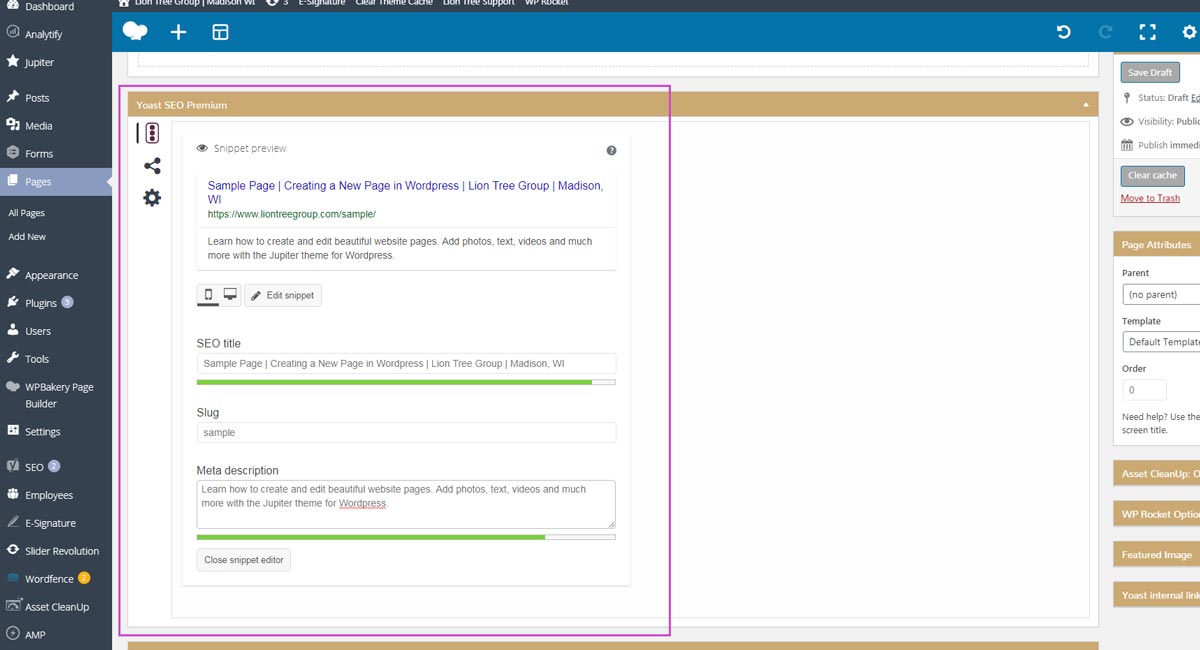1200x650 pixels.
Task: Switch snippet to desktop preview
Action: point(230,295)
